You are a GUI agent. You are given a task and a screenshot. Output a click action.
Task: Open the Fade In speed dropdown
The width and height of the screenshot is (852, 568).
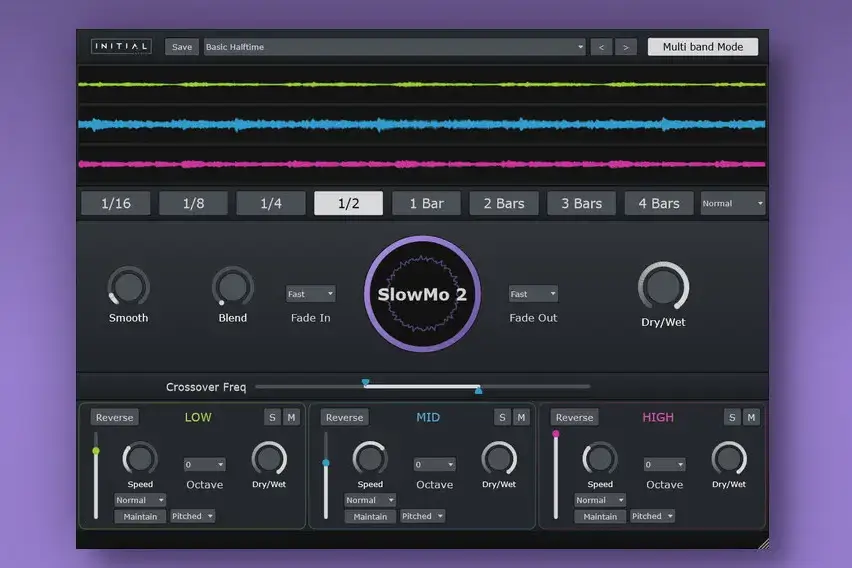pyautogui.click(x=310, y=294)
